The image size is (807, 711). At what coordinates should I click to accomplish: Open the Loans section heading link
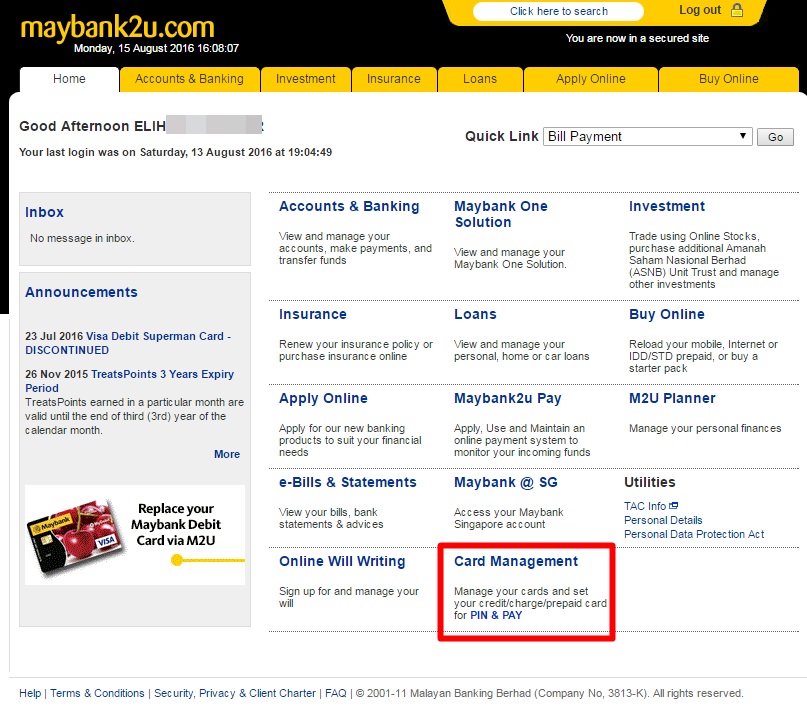tap(475, 315)
